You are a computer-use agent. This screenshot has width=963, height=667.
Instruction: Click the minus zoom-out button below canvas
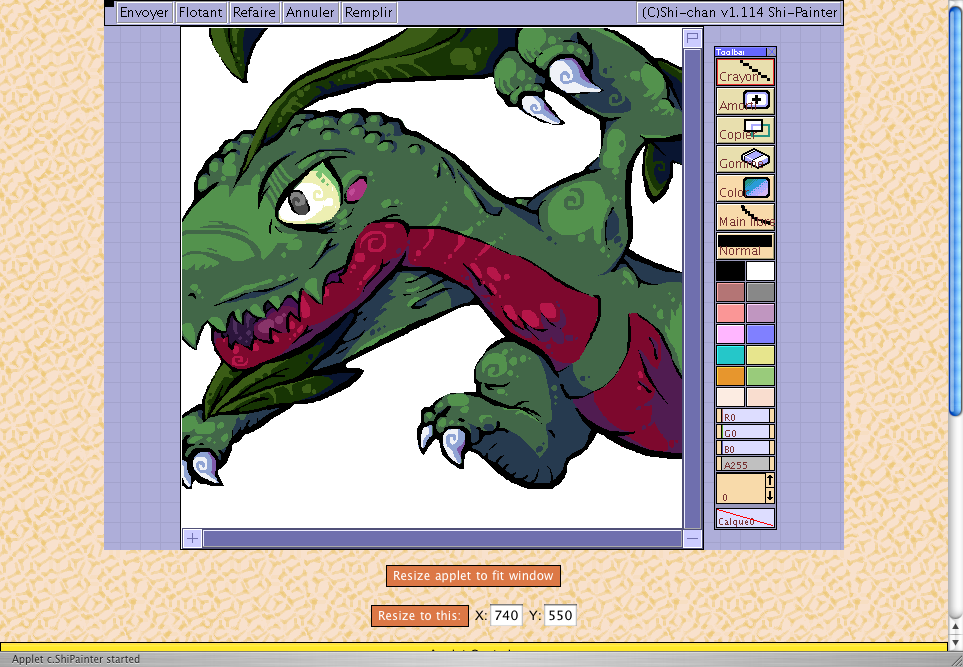pyautogui.click(x=692, y=539)
